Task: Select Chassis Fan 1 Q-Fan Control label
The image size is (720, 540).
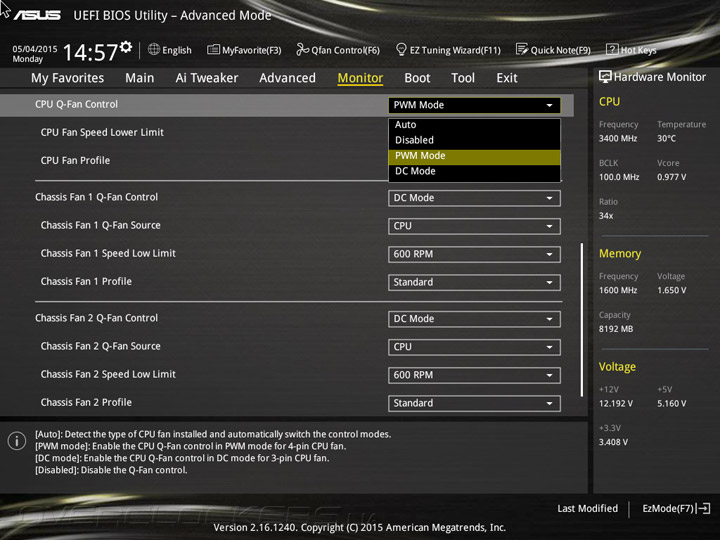Action: click(96, 197)
